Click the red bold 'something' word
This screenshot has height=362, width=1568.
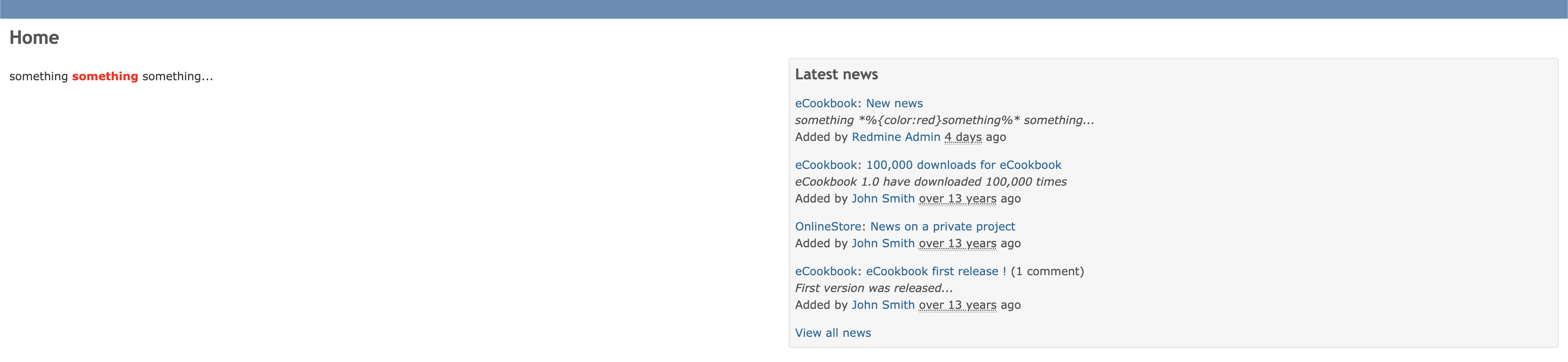(105, 76)
